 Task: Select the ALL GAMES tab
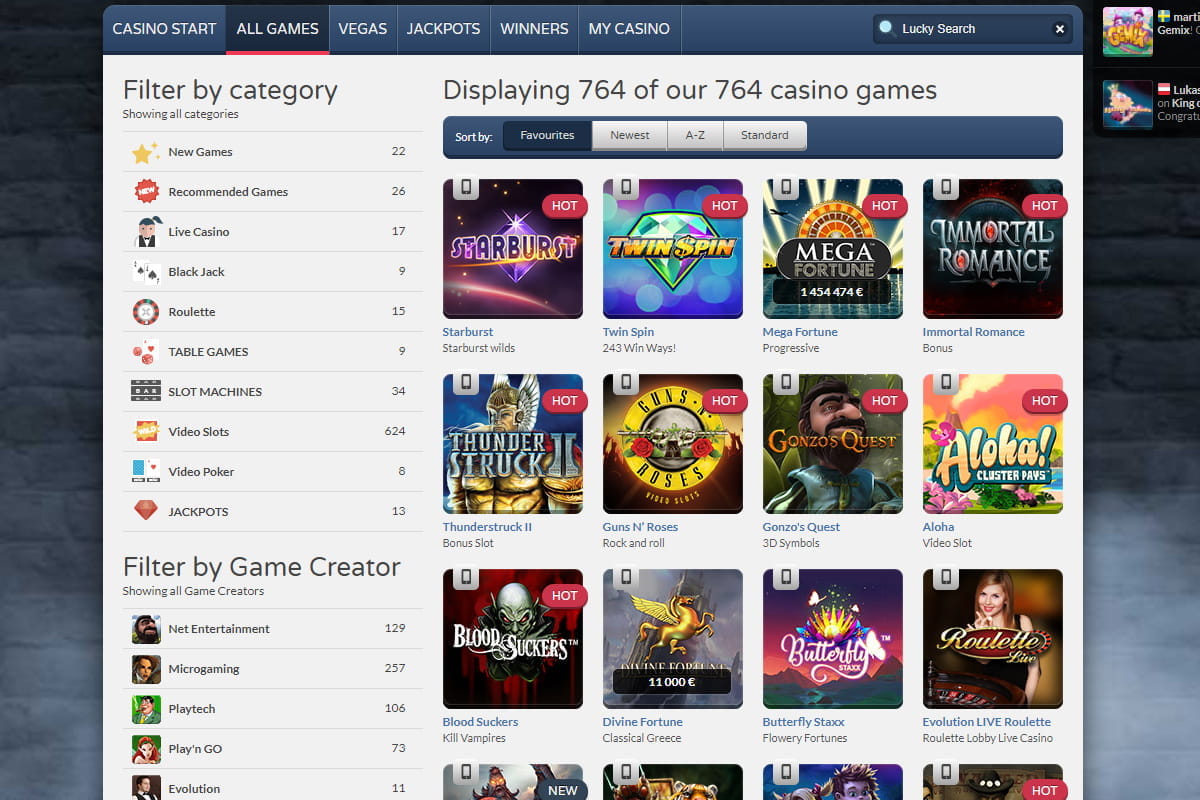(x=278, y=29)
